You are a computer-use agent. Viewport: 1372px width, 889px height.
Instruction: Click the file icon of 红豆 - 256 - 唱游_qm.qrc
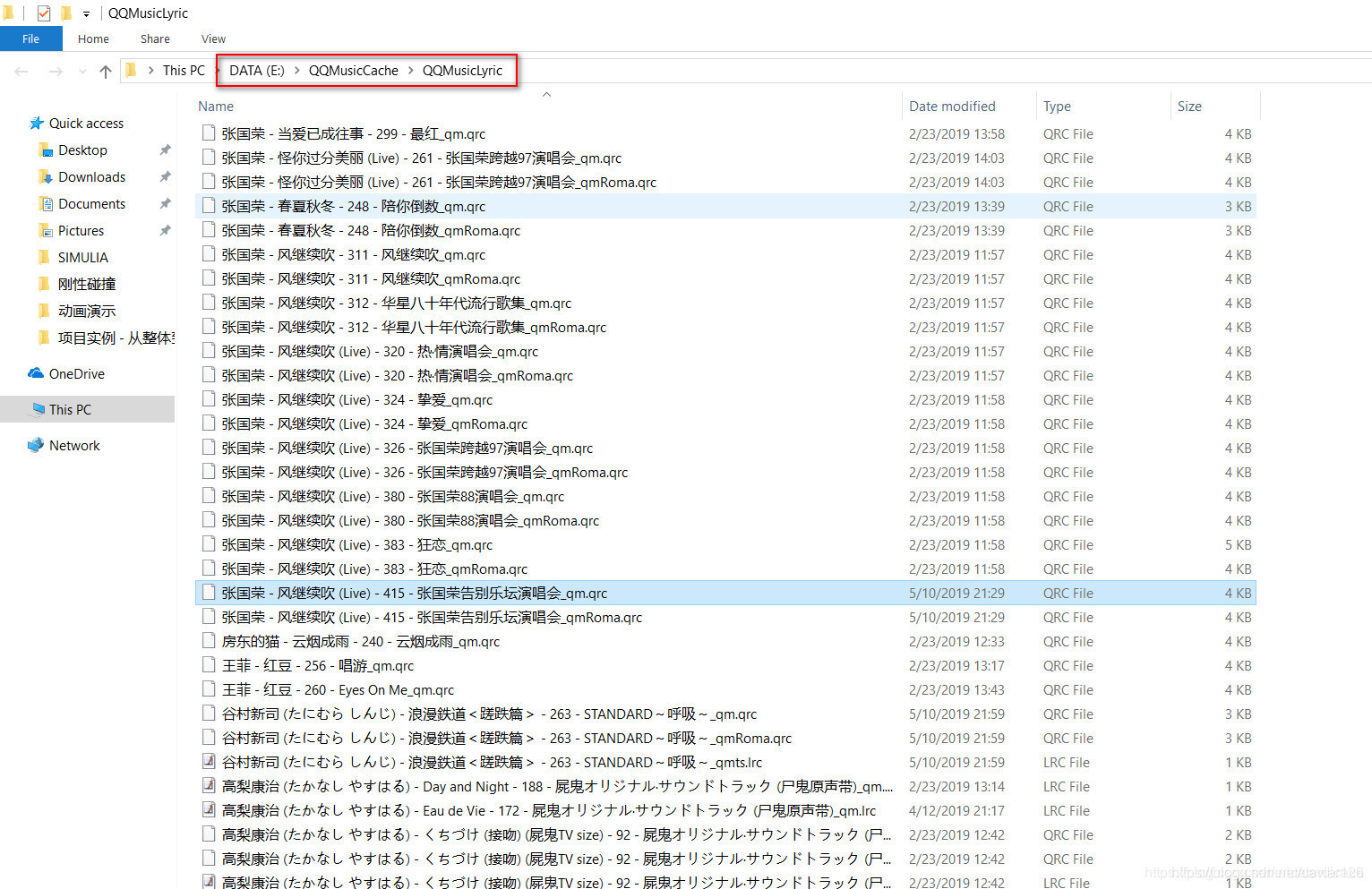pos(209,664)
